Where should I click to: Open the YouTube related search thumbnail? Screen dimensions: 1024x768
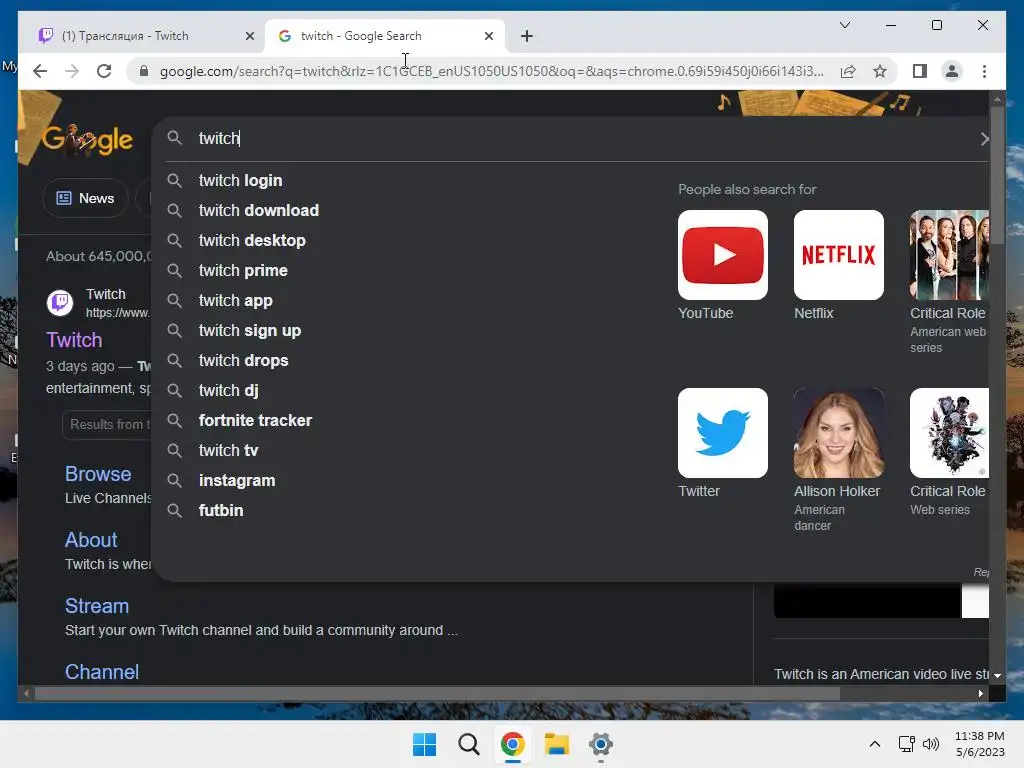coord(723,255)
